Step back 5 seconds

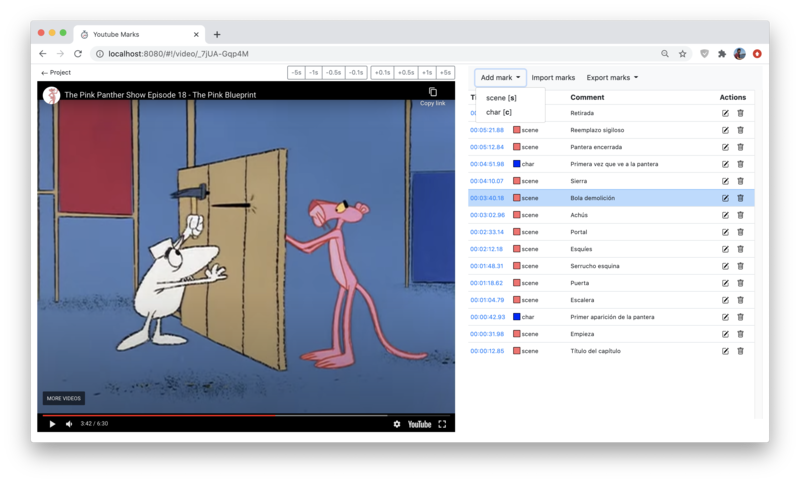coord(297,72)
